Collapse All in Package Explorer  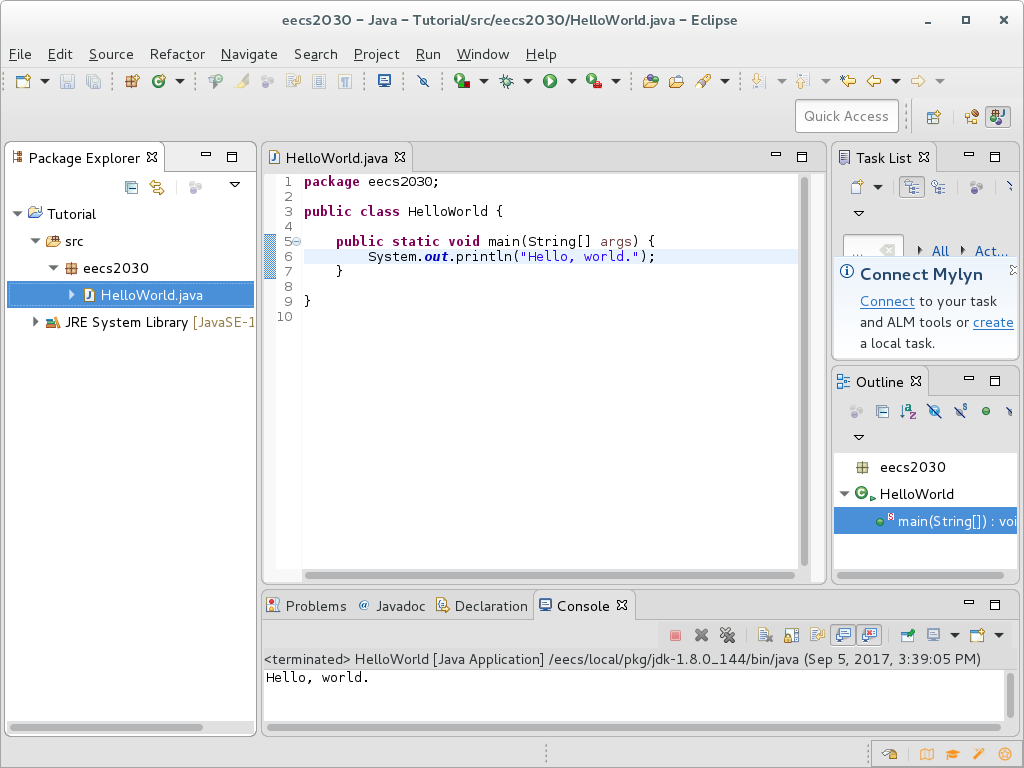click(x=131, y=187)
